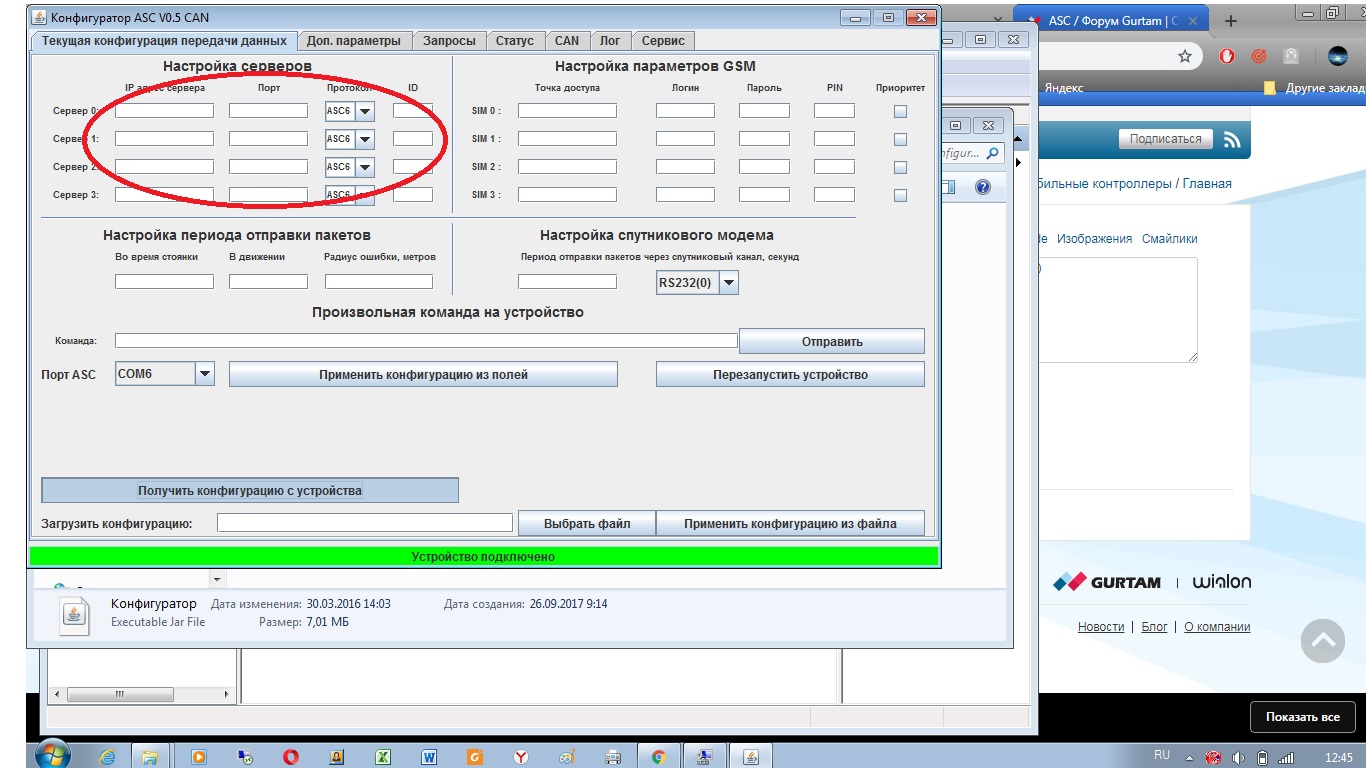Open the COM6 port dropdown
Image resolution: width=1366 pixels, height=768 pixels.
(x=204, y=374)
